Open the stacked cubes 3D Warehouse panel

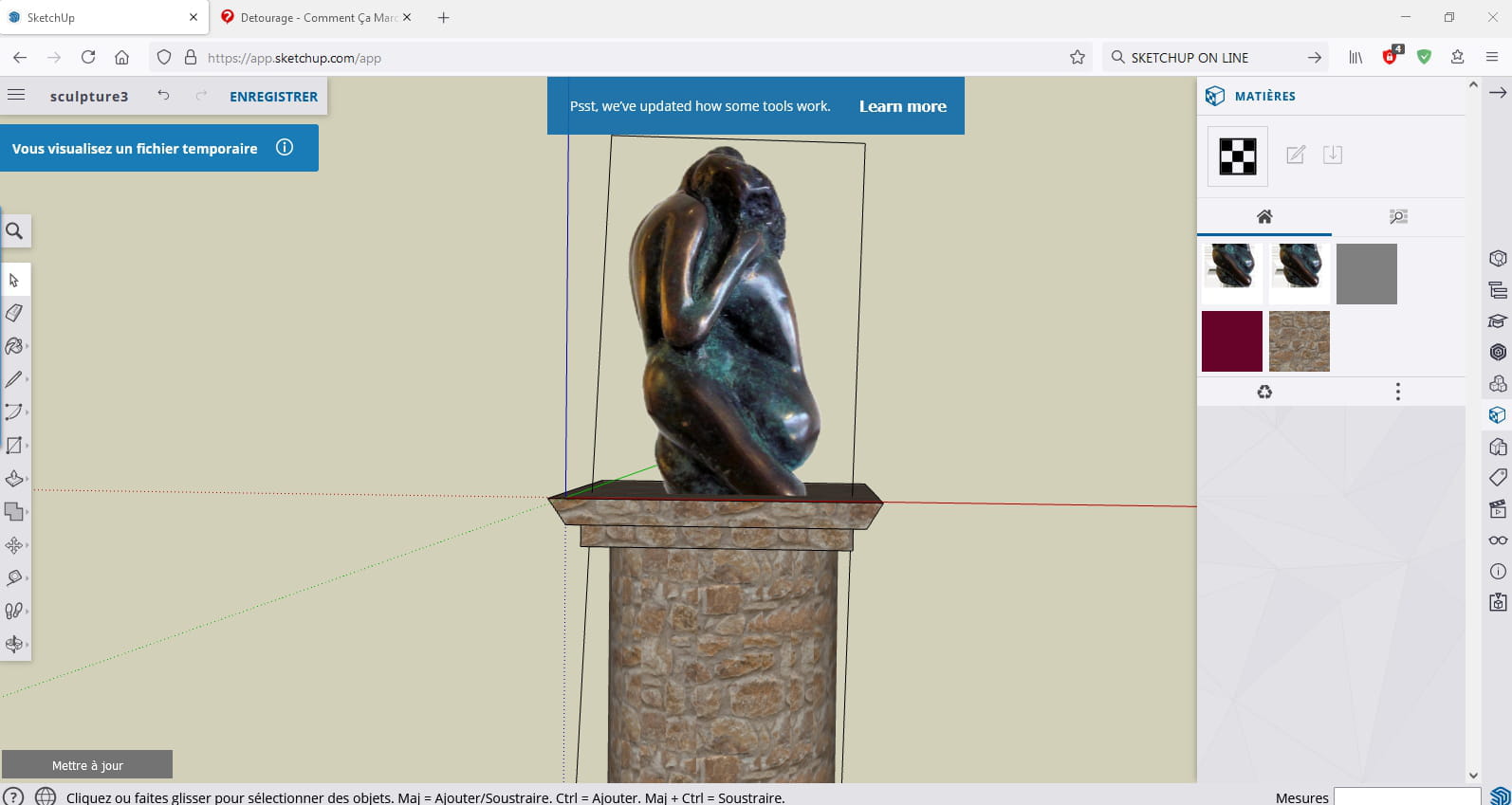pyautogui.click(x=1498, y=383)
